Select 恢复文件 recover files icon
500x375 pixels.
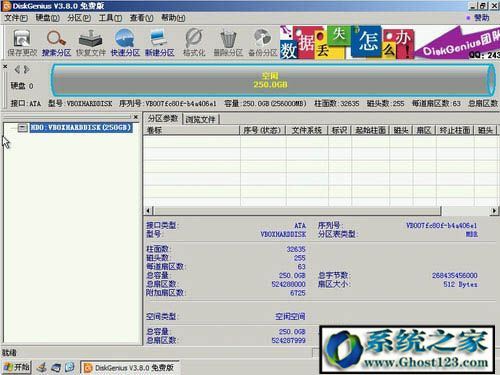(x=91, y=43)
